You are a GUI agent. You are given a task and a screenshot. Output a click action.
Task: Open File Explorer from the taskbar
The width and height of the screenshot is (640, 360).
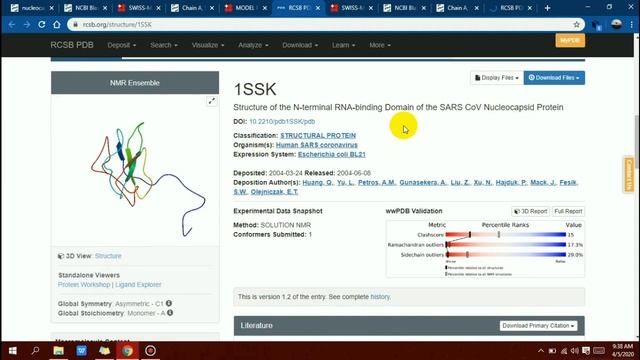click(58, 351)
